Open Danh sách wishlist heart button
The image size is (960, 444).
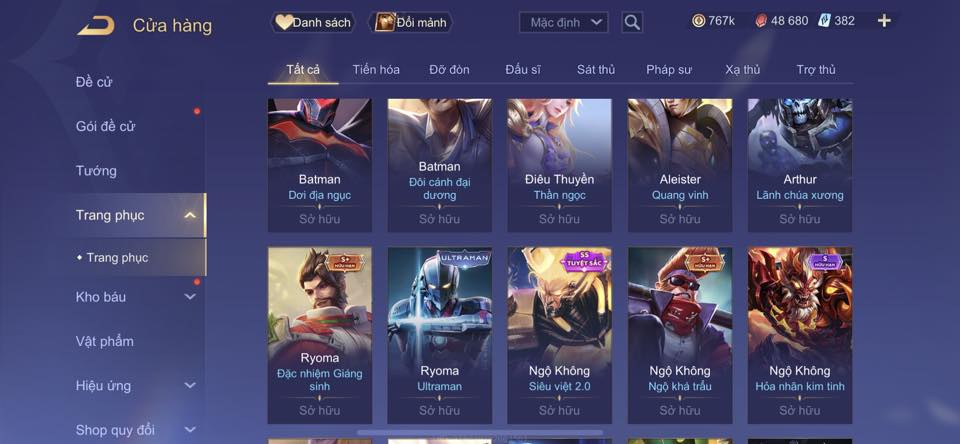[313, 23]
